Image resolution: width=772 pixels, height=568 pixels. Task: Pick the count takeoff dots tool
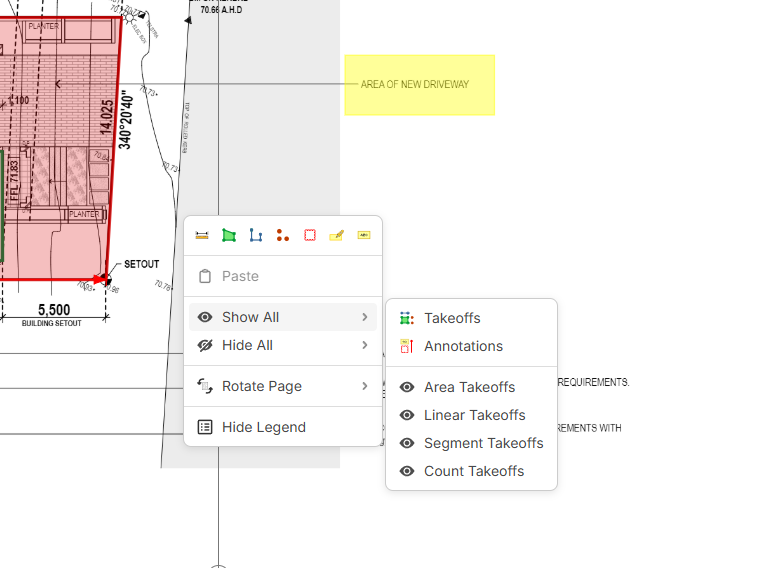(x=283, y=236)
